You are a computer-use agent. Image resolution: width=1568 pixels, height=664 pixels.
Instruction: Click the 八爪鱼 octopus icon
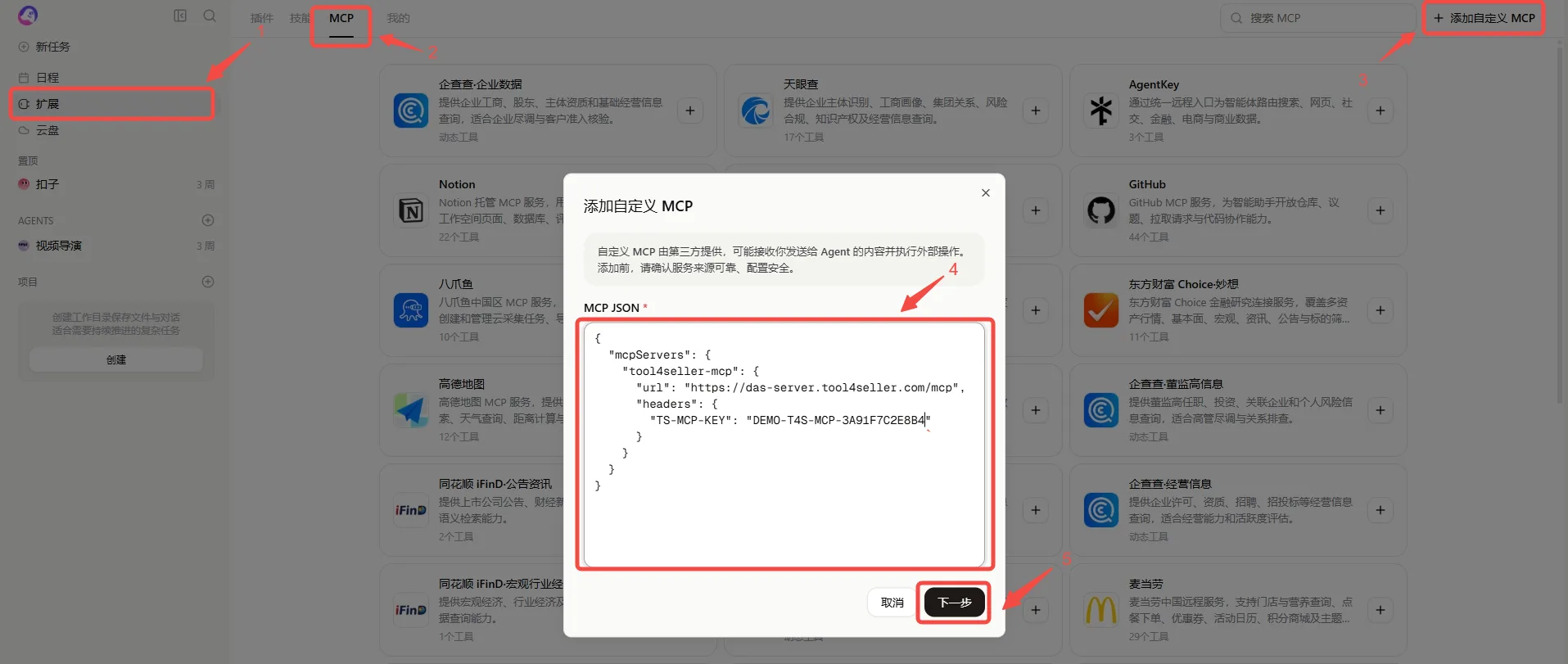coord(411,310)
